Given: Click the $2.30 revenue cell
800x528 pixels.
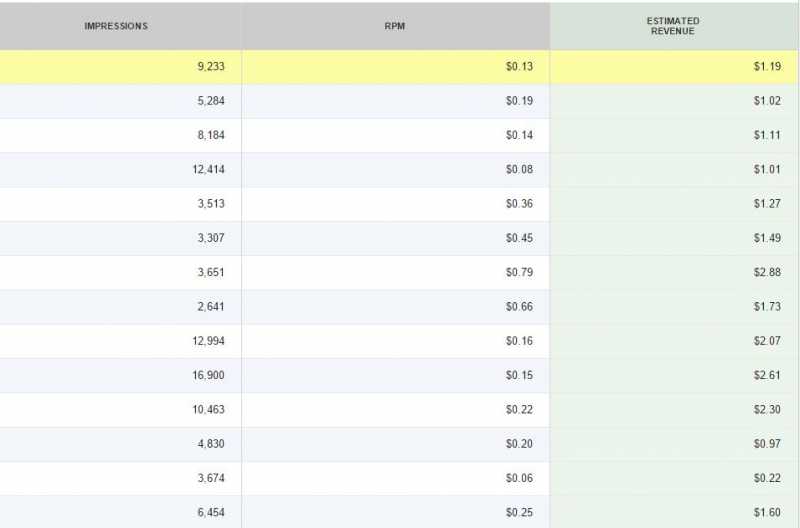Looking at the screenshot, I should (x=767, y=410).
